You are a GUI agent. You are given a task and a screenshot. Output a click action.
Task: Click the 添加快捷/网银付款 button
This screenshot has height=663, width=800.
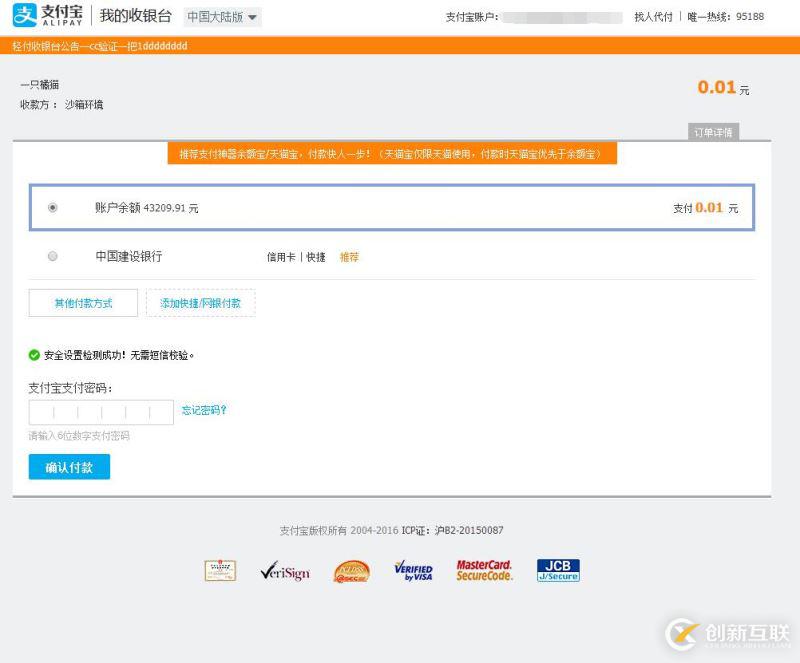(201, 303)
